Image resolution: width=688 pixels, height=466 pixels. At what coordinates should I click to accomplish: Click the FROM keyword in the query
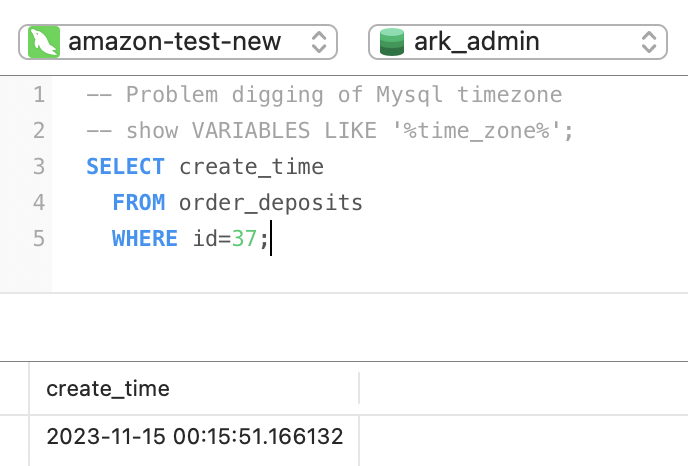click(139, 203)
